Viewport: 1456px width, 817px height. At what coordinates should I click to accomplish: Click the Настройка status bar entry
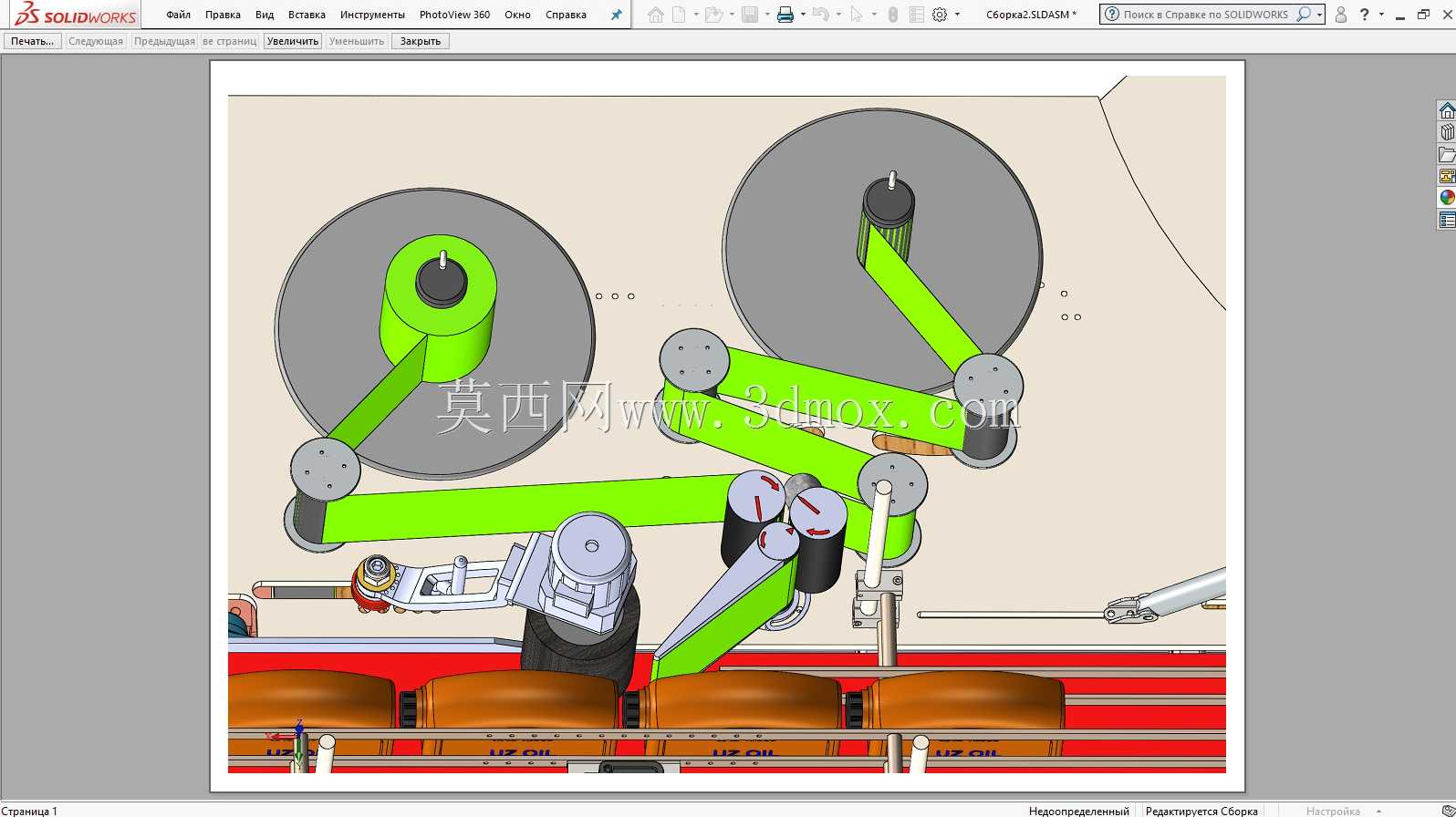pos(1333,811)
